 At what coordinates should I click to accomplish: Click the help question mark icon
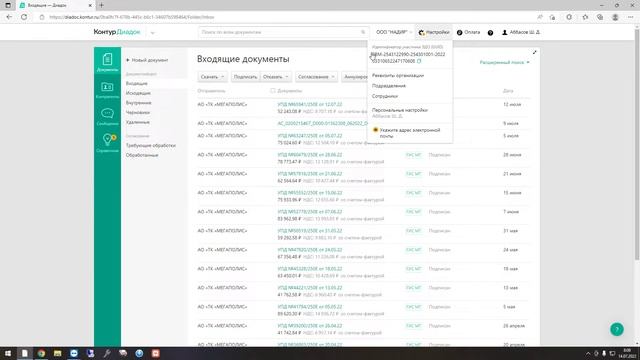click(490, 33)
